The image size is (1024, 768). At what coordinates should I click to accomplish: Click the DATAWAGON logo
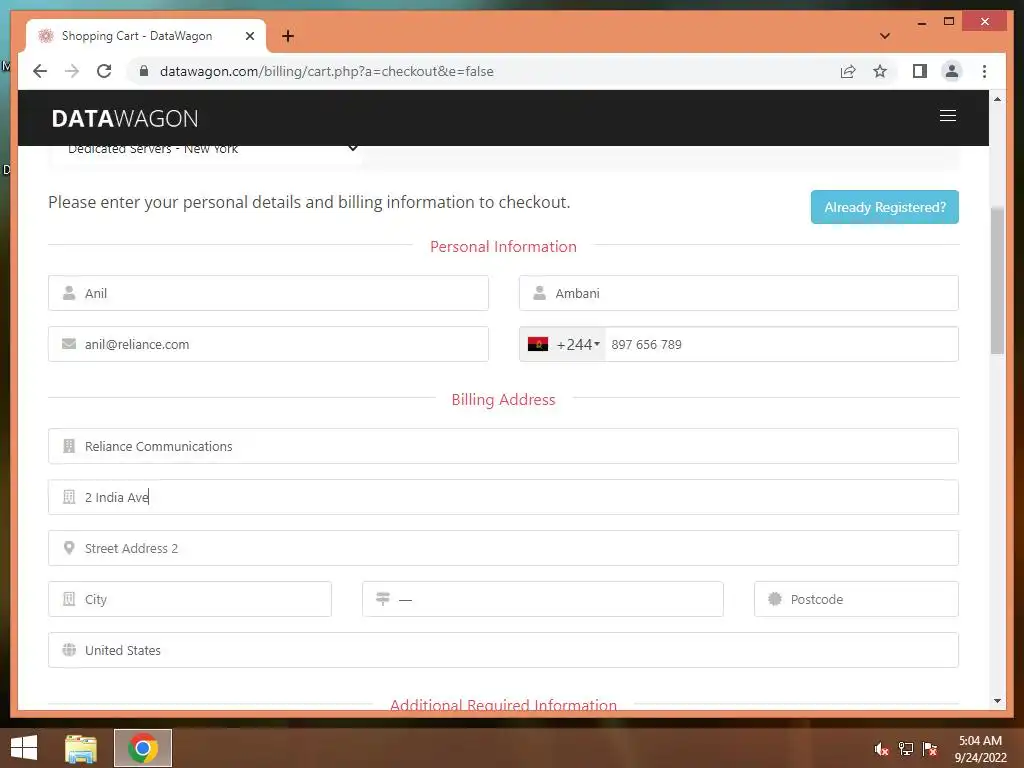point(125,118)
